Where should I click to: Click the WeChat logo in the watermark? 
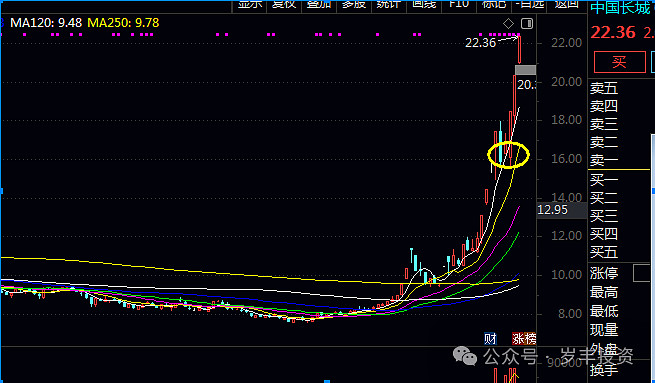click(x=465, y=356)
